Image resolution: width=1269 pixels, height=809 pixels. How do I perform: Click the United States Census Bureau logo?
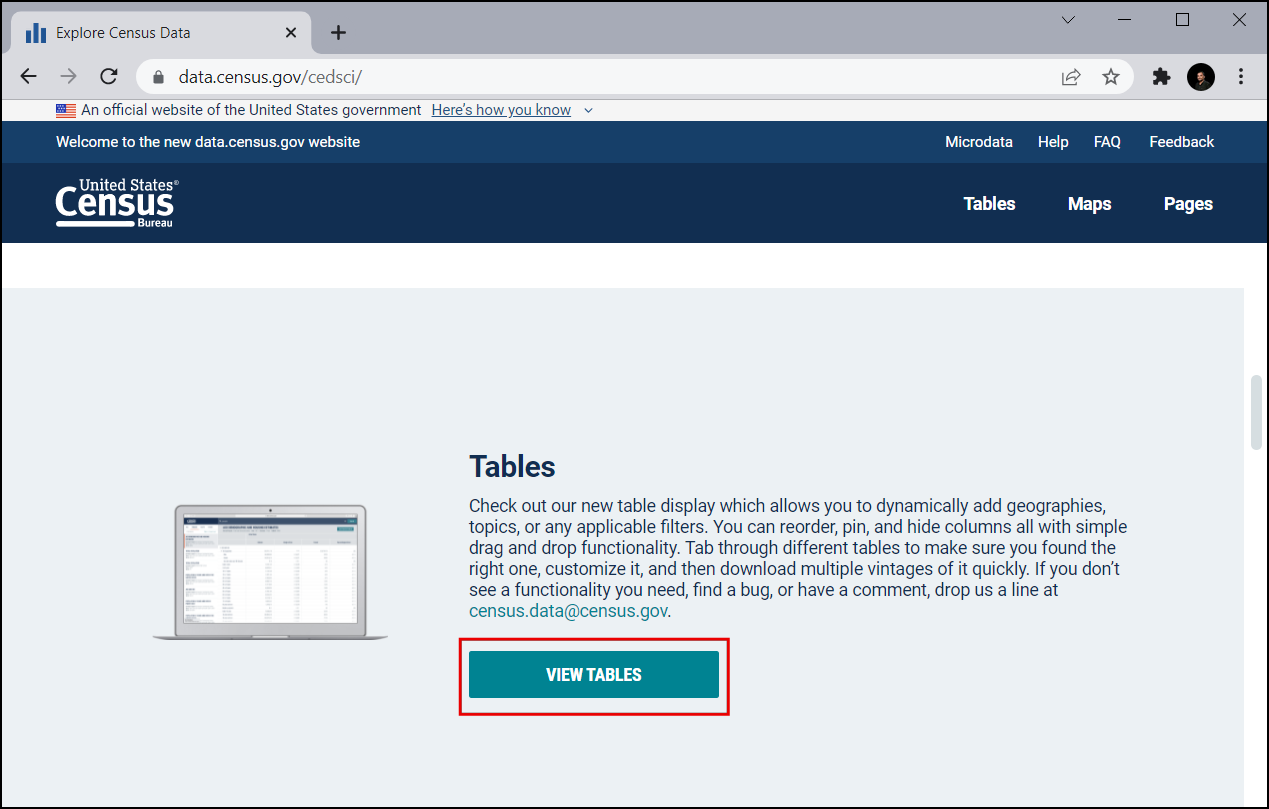[117, 203]
